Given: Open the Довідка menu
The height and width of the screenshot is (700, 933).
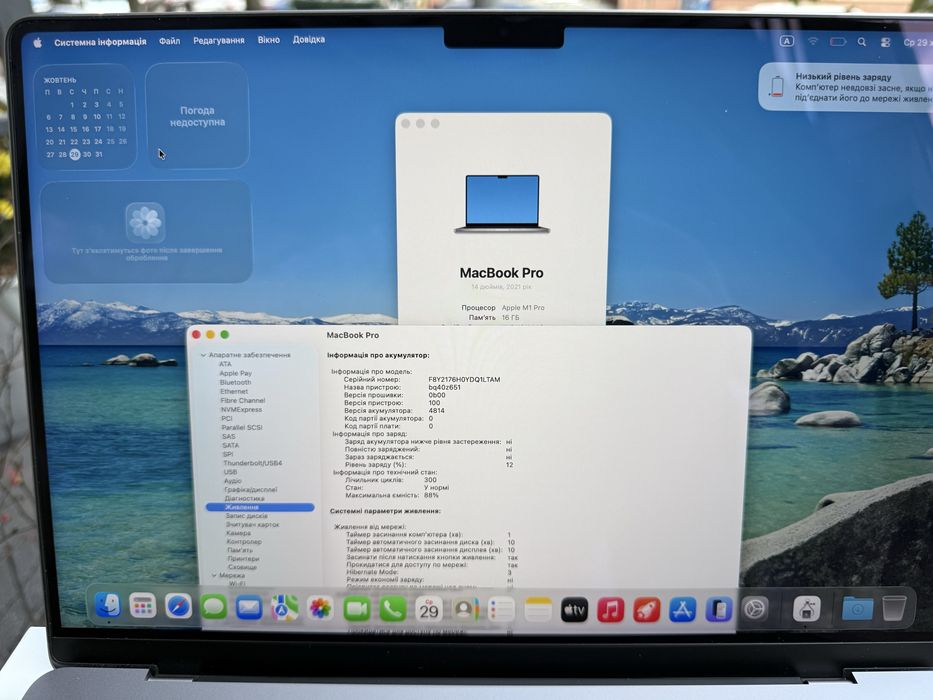Looking at the screenshot, I should [x=308, y=39].
